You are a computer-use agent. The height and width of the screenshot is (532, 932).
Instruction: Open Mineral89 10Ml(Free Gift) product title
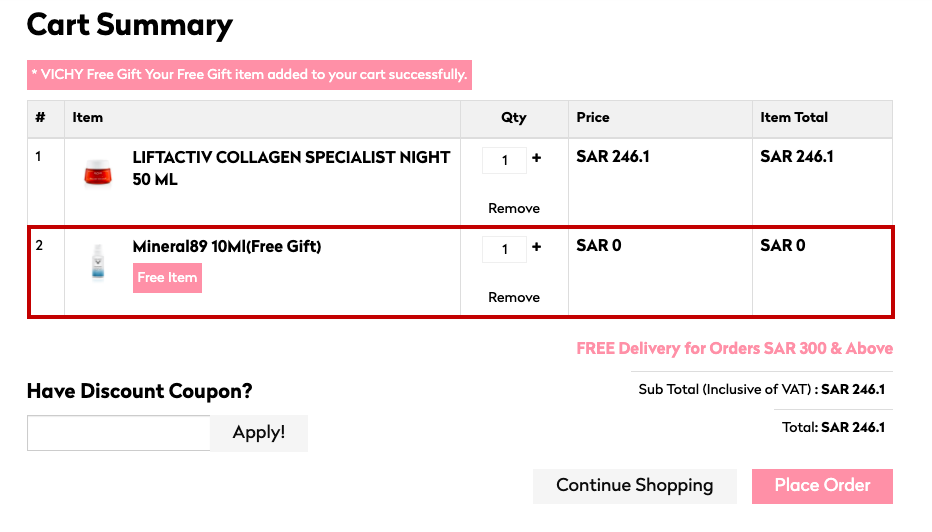pos(226,246)
